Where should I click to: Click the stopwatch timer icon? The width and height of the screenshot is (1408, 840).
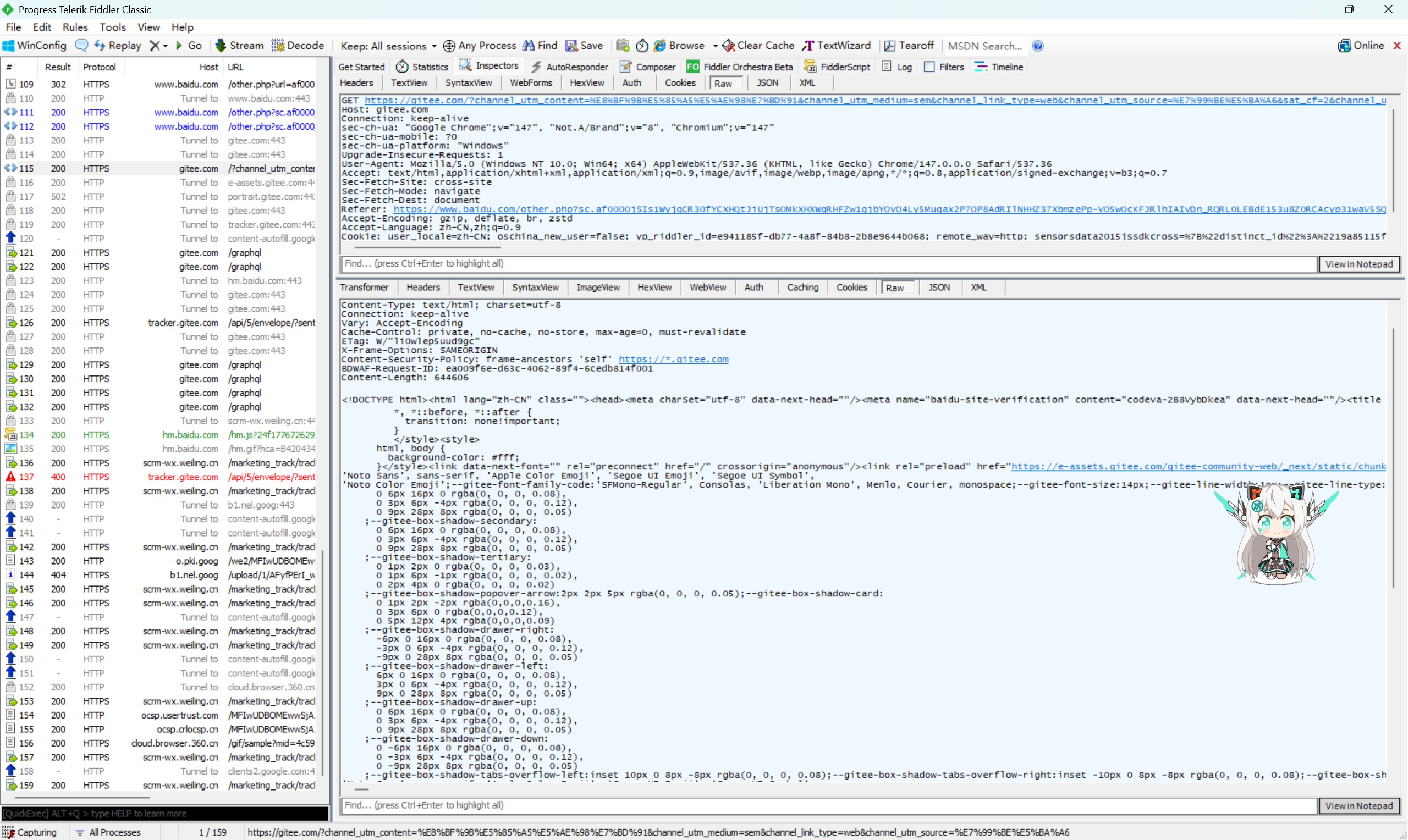[641, 45]
